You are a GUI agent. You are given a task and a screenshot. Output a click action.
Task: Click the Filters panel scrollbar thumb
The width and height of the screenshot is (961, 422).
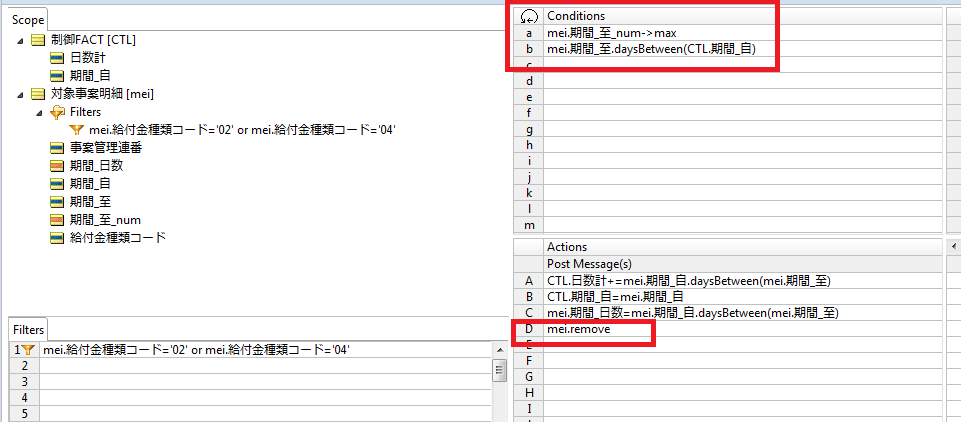(499, 369)
